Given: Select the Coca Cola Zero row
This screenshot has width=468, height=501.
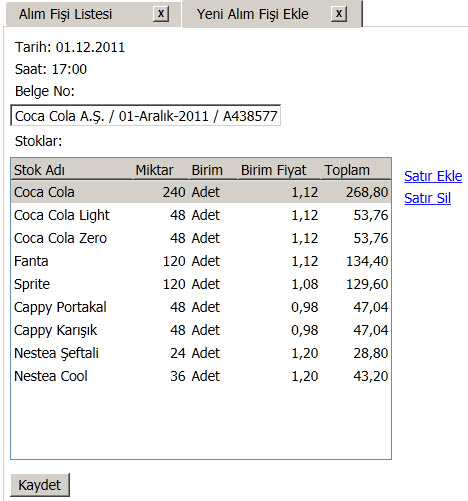Looking at the screenshot, I should coord(201,238).
